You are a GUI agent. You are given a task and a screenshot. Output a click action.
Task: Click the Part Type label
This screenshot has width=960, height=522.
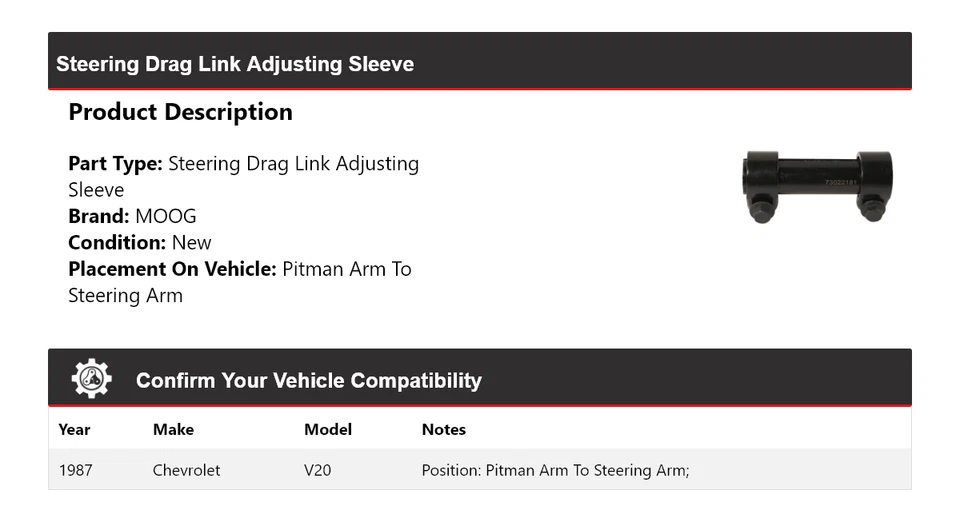115,163
